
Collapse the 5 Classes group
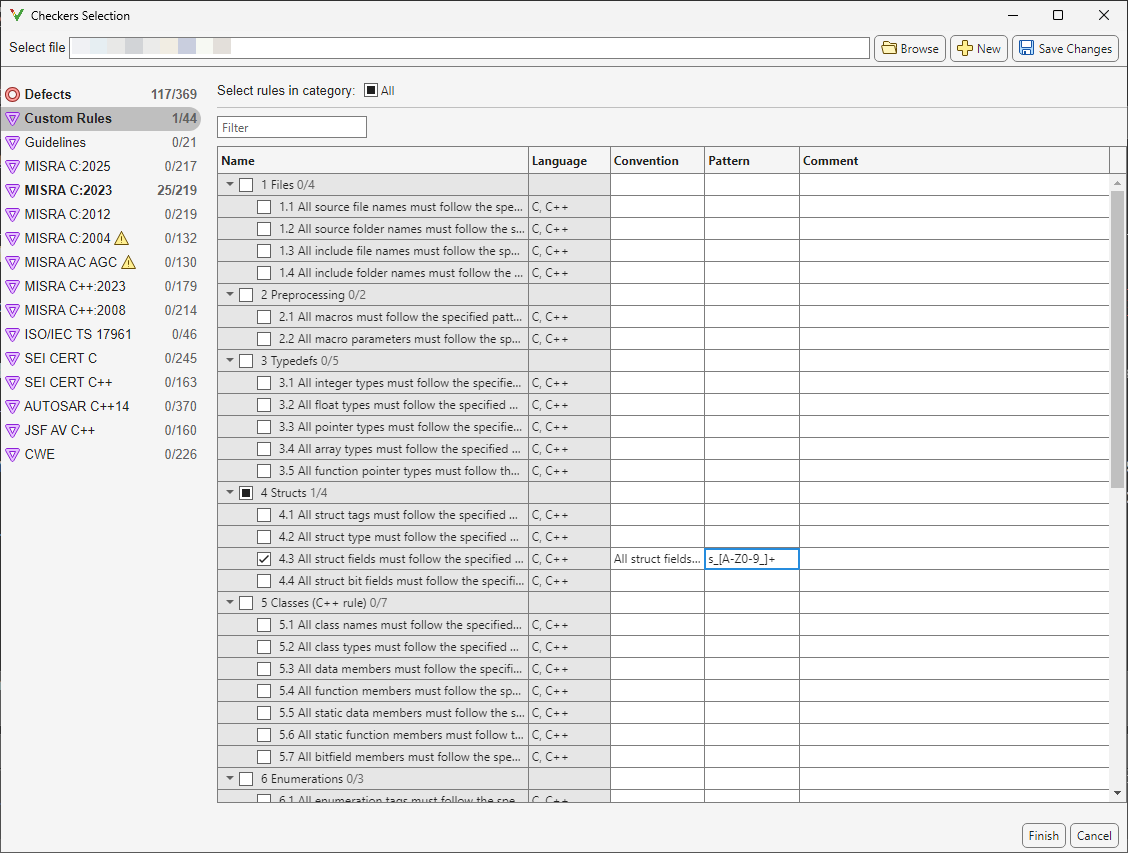[229, 602]
